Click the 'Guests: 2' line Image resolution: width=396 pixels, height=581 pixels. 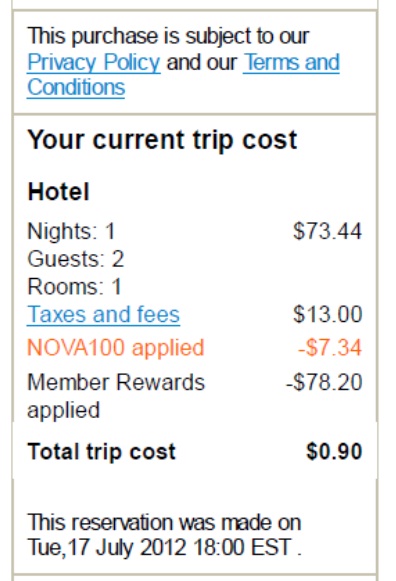[x=76, y=259]
